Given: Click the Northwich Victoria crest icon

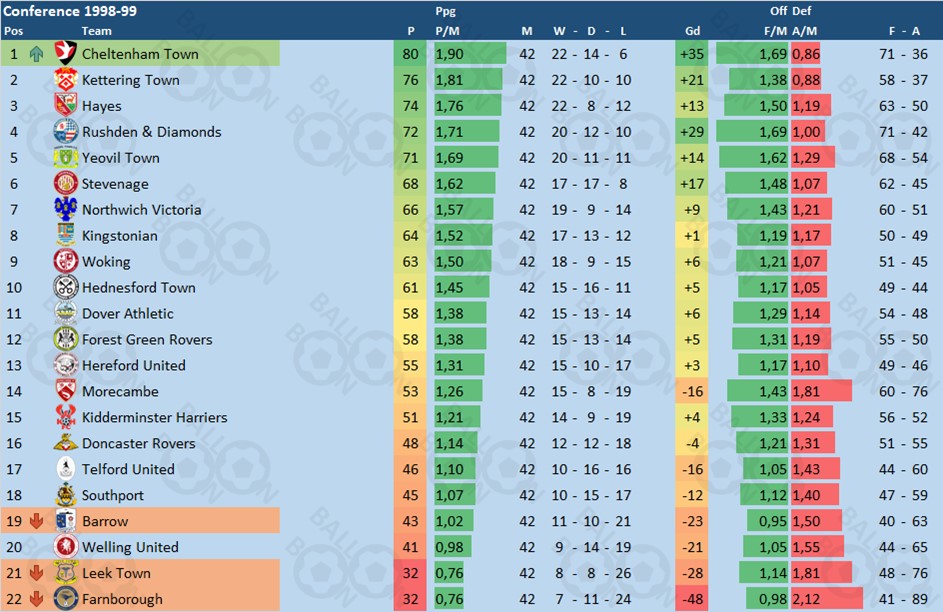Looking at the screenshot, I should click(66, 210).
